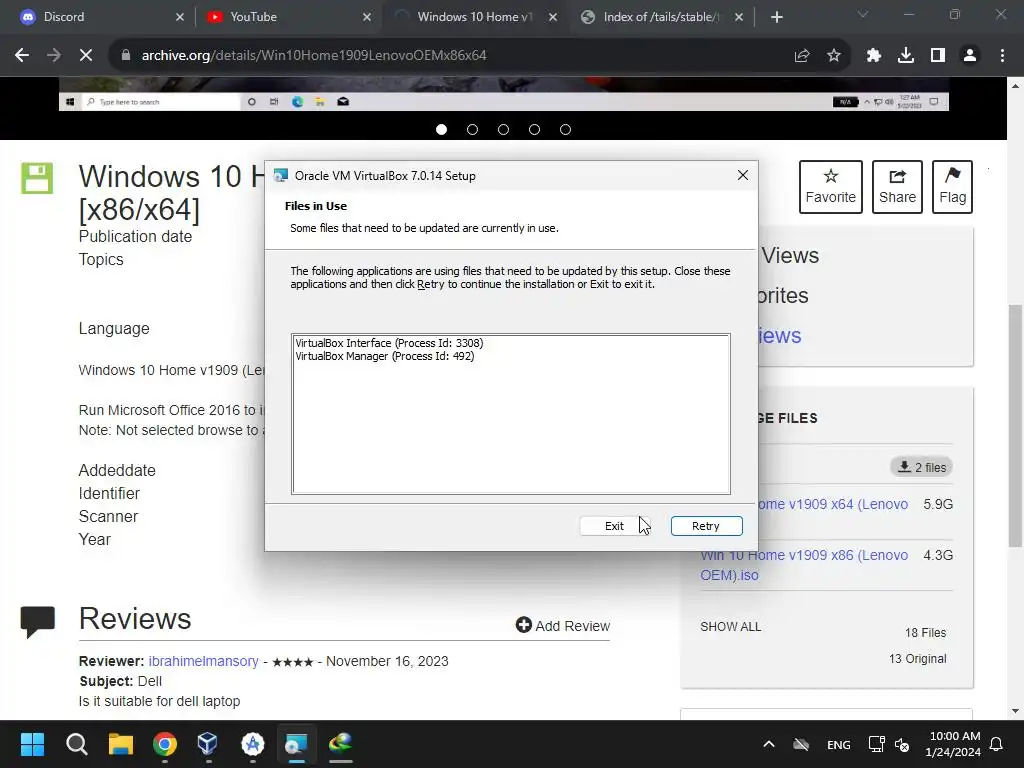Click the cloud sync tray icon
Image resolution: width=1024 pixels, height=768 pixels.
(801, 744)
